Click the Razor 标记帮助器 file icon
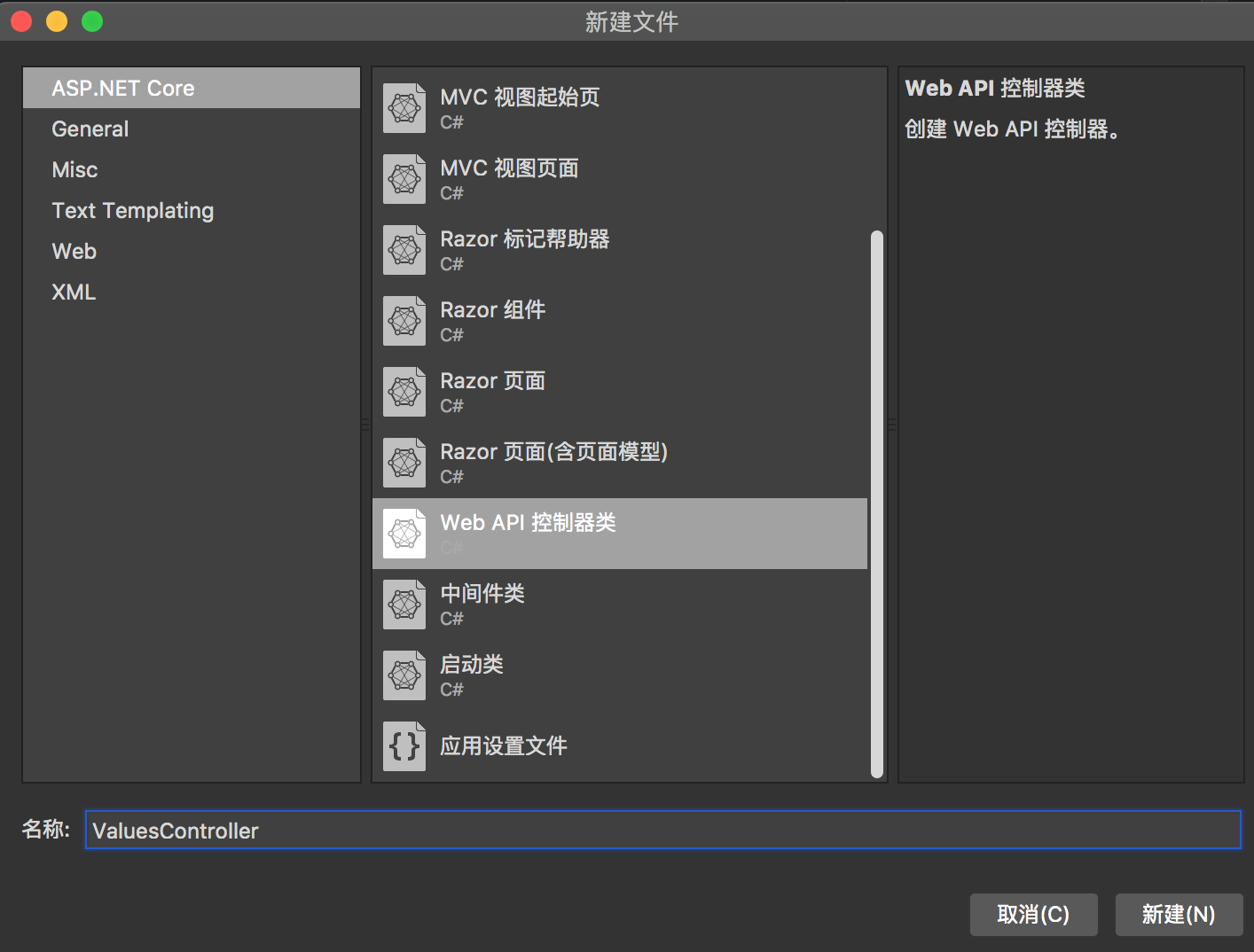This screenshot has height=952, width=1254. pyautogui.click(x=404, y=250)
